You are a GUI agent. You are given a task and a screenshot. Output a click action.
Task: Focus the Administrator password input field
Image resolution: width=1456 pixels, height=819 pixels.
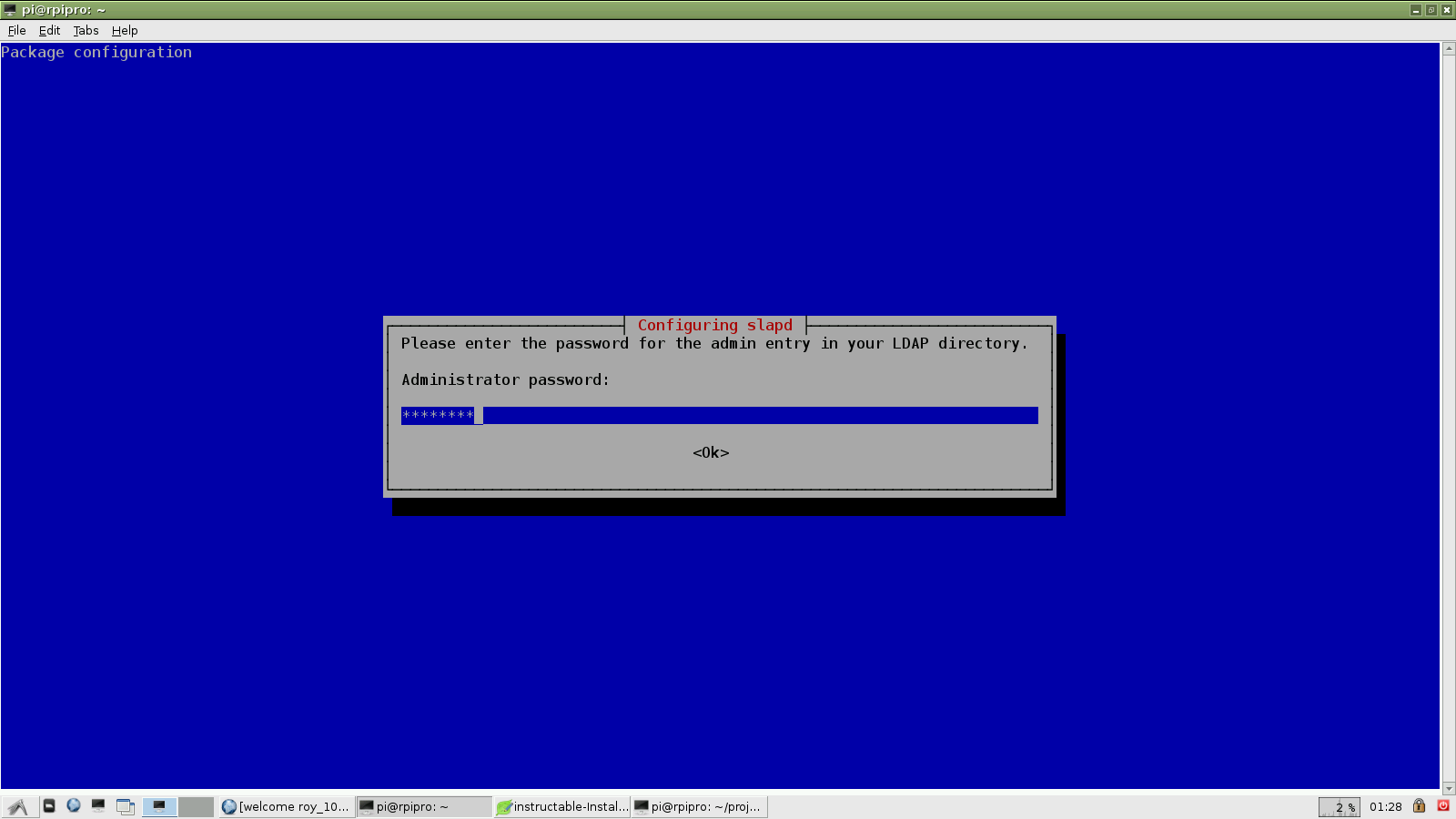coord(719,415)
